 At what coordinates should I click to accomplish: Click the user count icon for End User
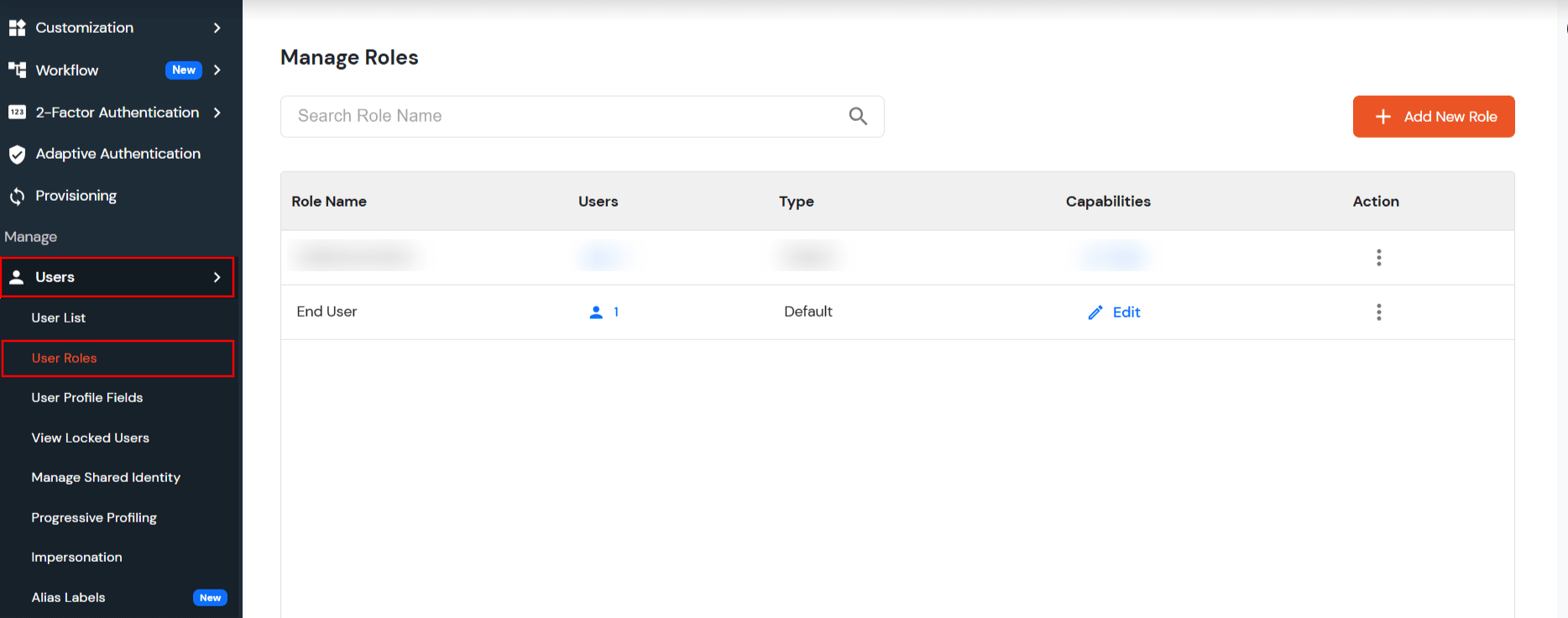pyautogui.click(x=596, y=312)
